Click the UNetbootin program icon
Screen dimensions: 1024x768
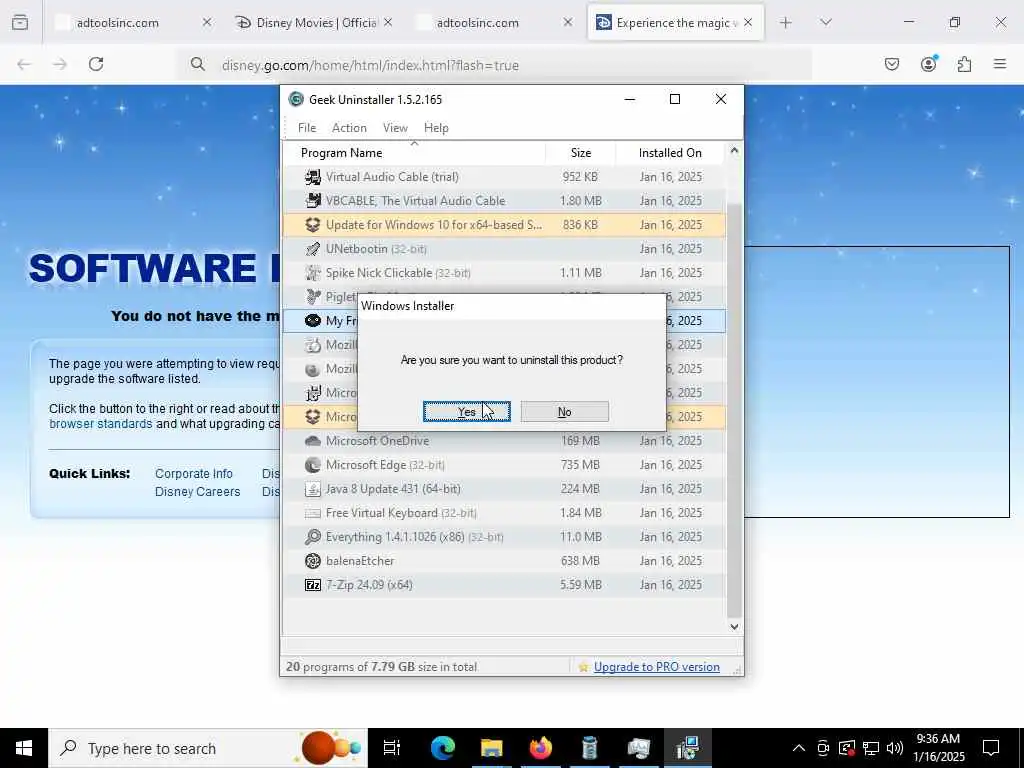tap(313, 249)
